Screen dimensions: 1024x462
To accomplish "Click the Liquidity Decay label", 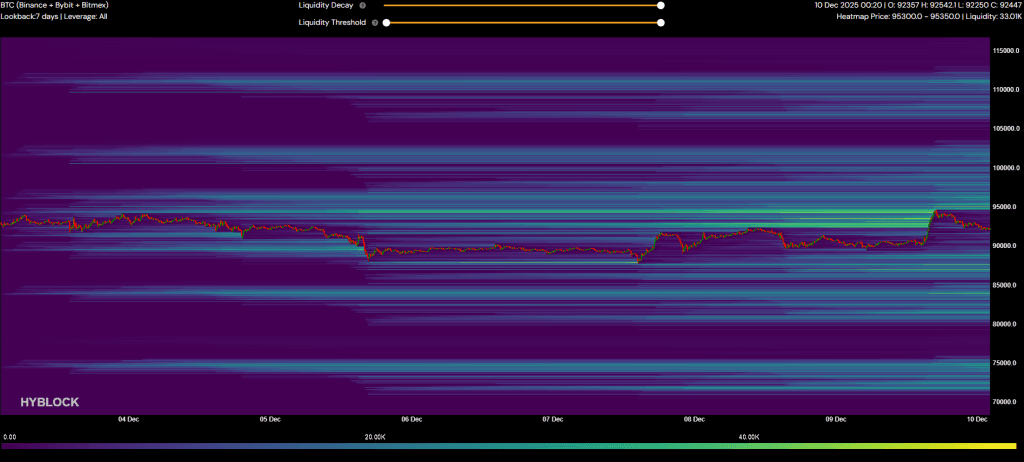I will tap(326, 5).
